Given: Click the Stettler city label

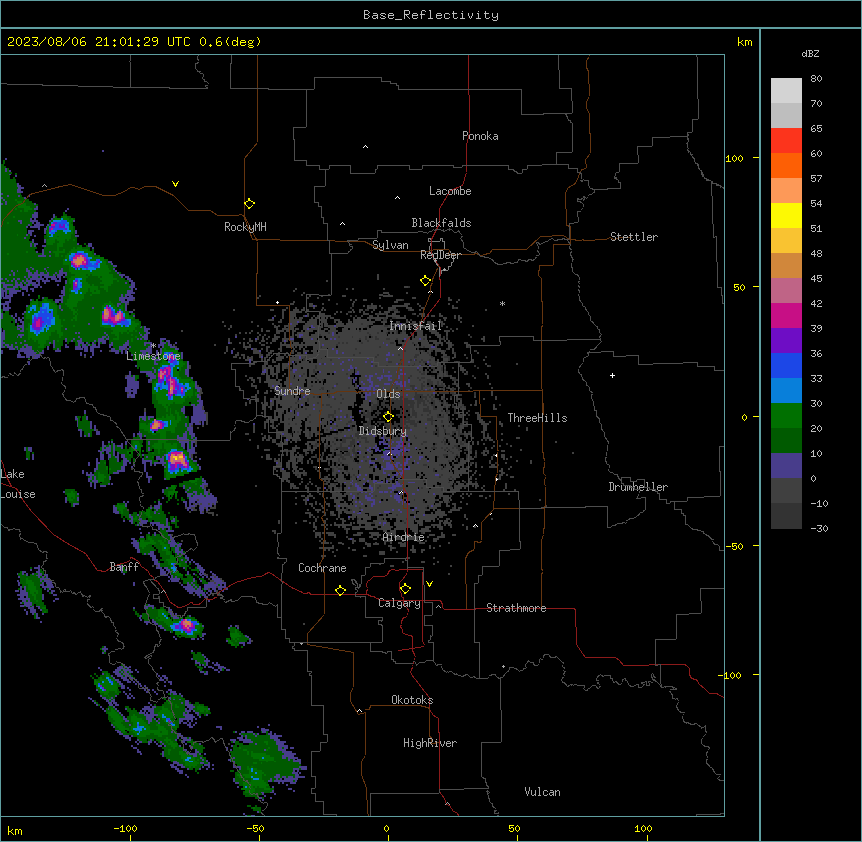Looking at the screenshot, I should coord(634,237).
